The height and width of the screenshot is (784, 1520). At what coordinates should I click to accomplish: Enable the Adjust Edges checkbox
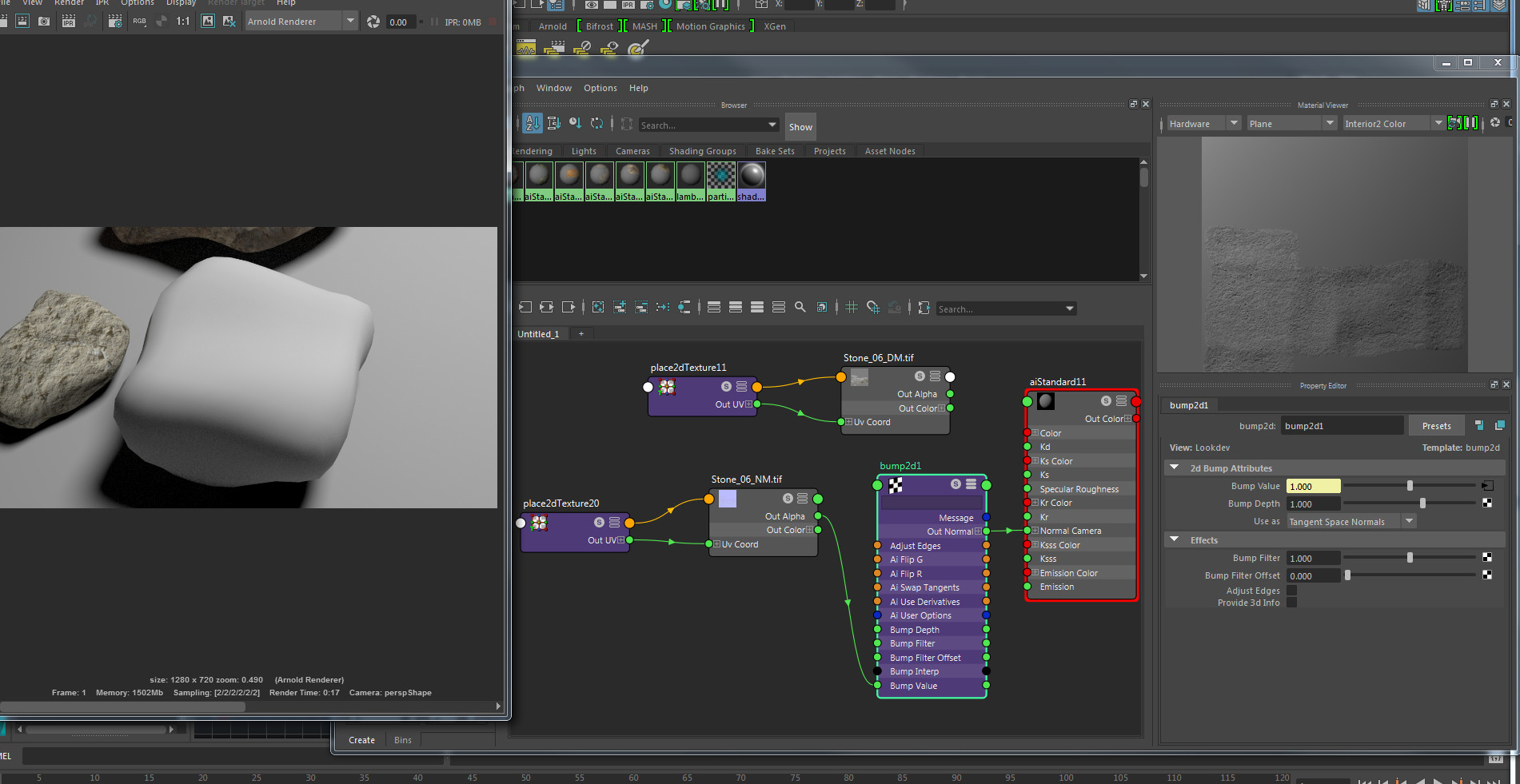coord(1291,591)
